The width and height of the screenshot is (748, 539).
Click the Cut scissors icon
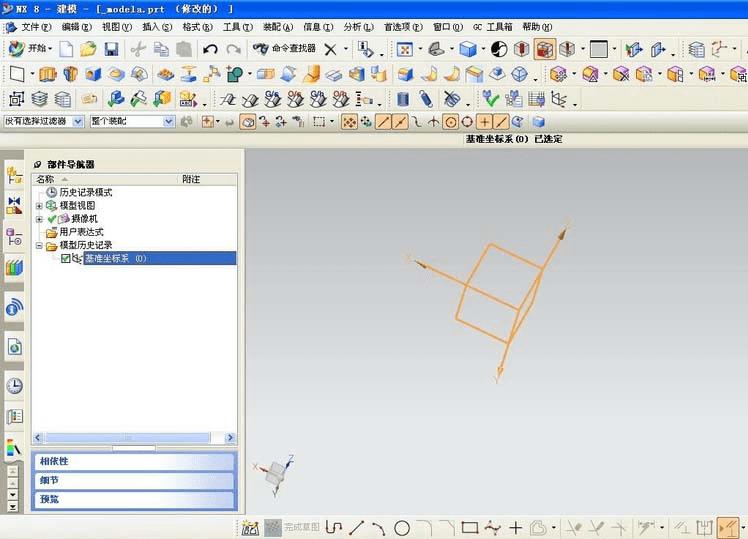point(137,49)
